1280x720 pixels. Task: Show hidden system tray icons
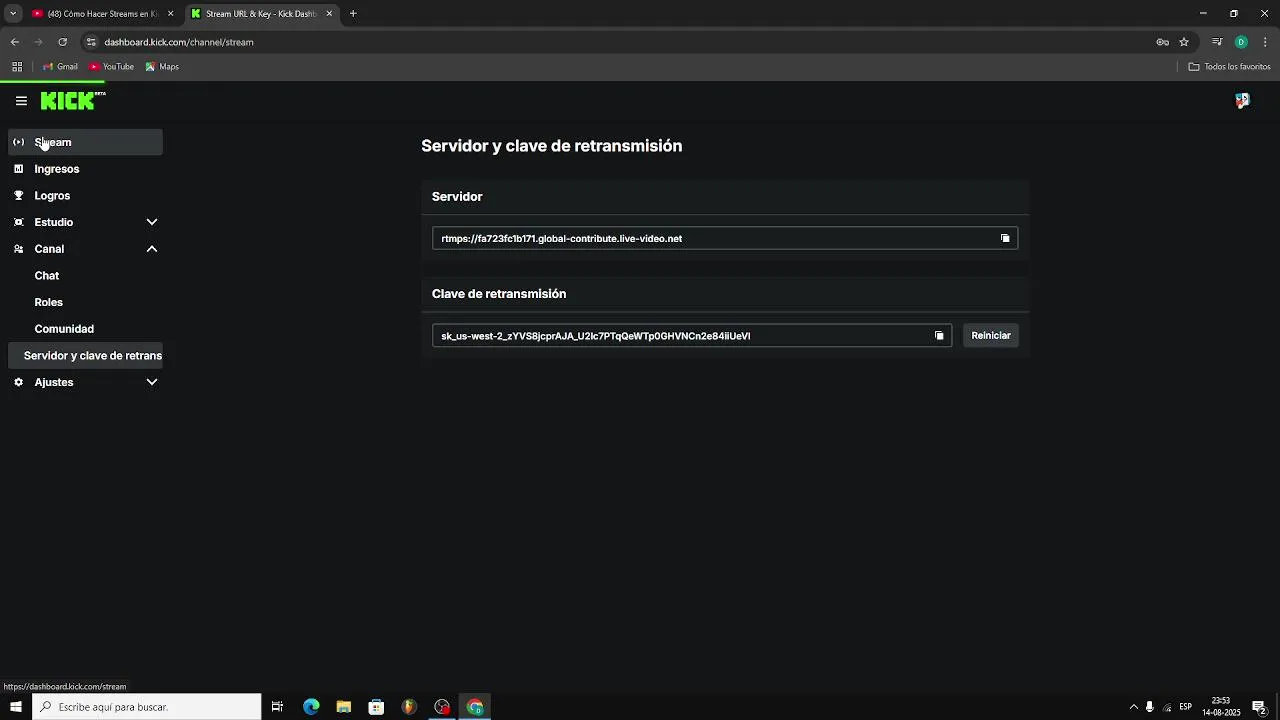tap(1133, 707)
